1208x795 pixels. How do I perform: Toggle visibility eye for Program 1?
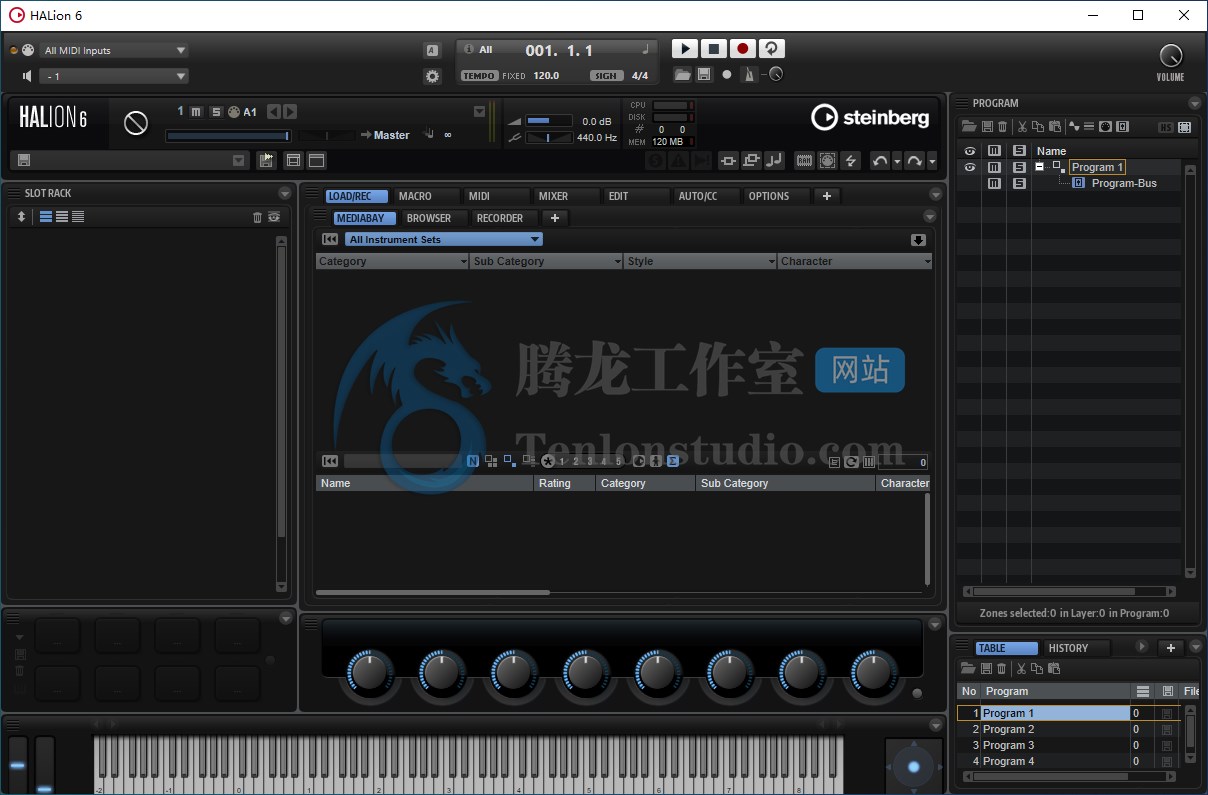pyautogui.click(x=968, y=167)
